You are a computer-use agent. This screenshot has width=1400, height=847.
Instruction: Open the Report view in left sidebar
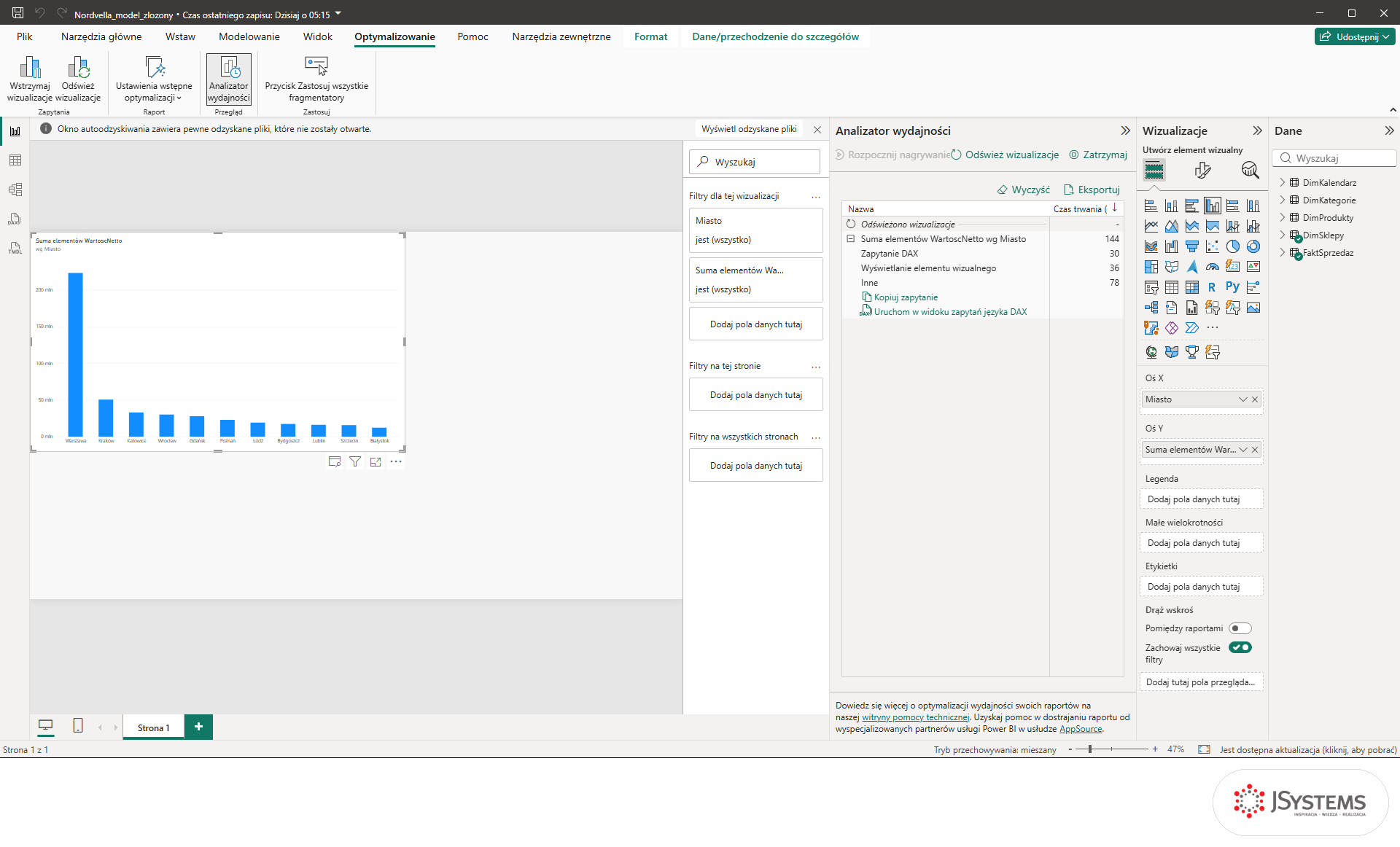[x=15, y=131]
